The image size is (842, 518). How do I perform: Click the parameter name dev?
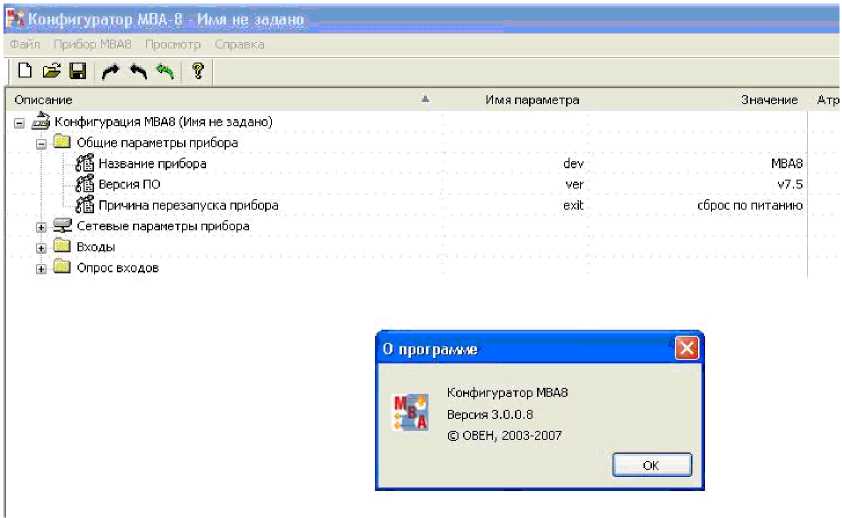pyautogui.click(x=573, y=163)
